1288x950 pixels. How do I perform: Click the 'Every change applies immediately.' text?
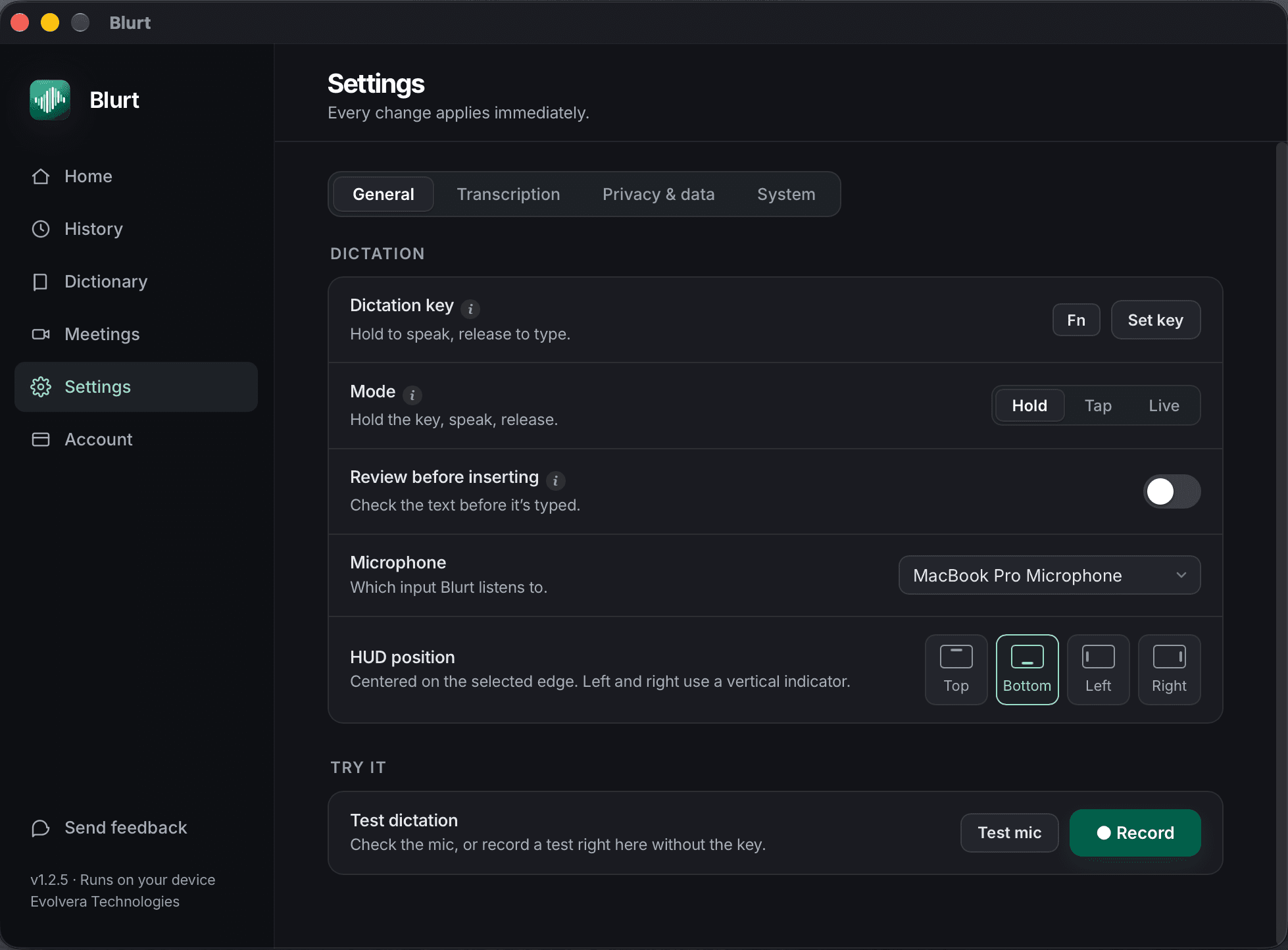458,113
